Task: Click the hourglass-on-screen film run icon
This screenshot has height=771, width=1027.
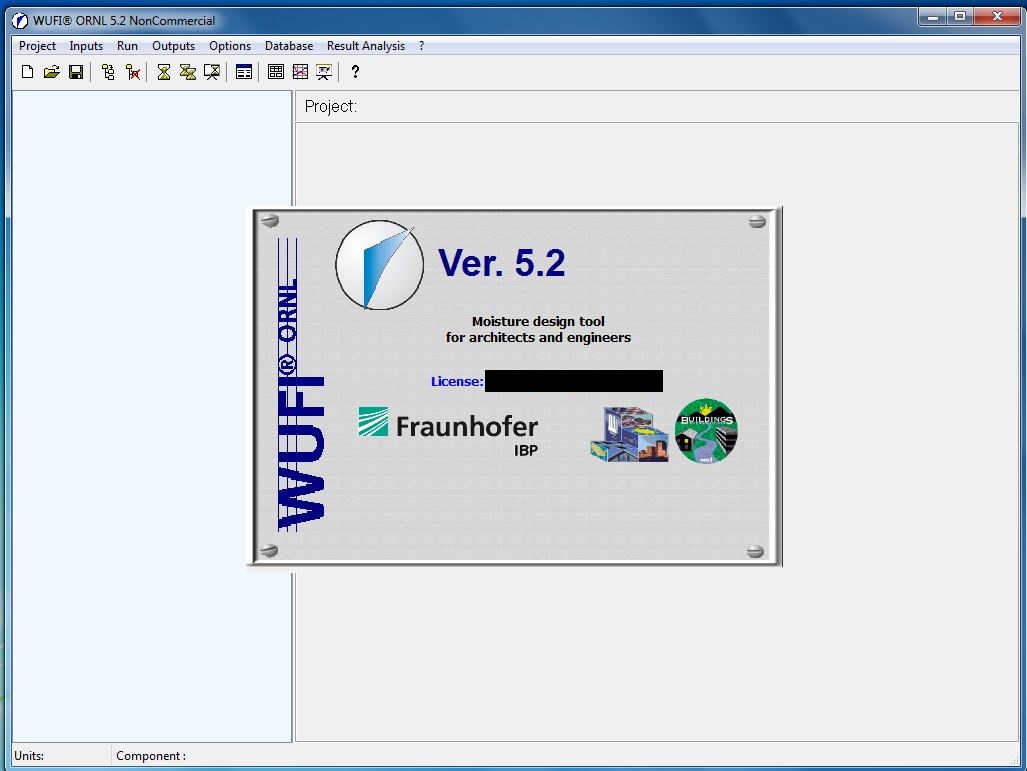Action: click(x=212, y=72)
